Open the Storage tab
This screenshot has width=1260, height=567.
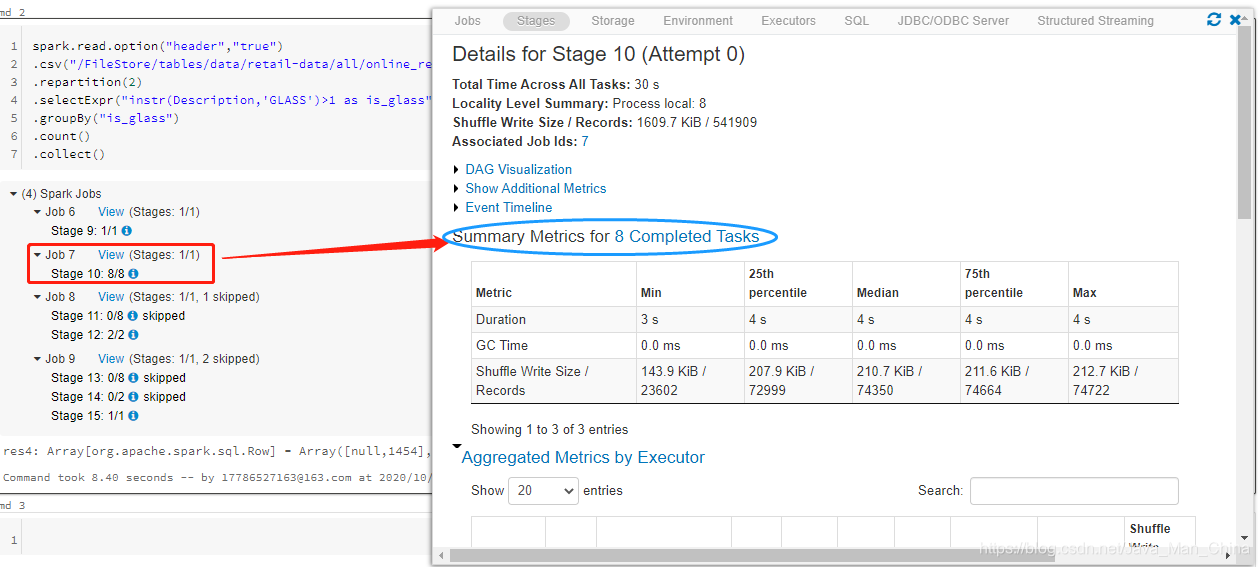tap(612, 21)
